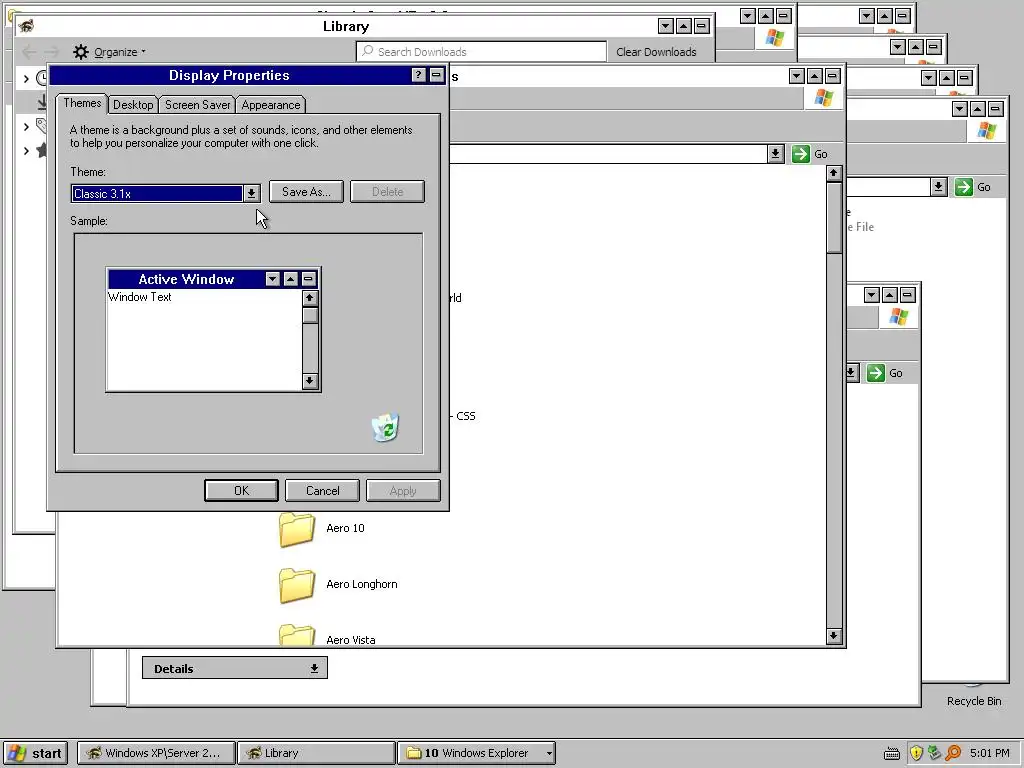The height and width of the screenshot is (768, 1024).
Task: Select the Downloads arrow icon in Library sidebar
Action: (x=41, y=102)
